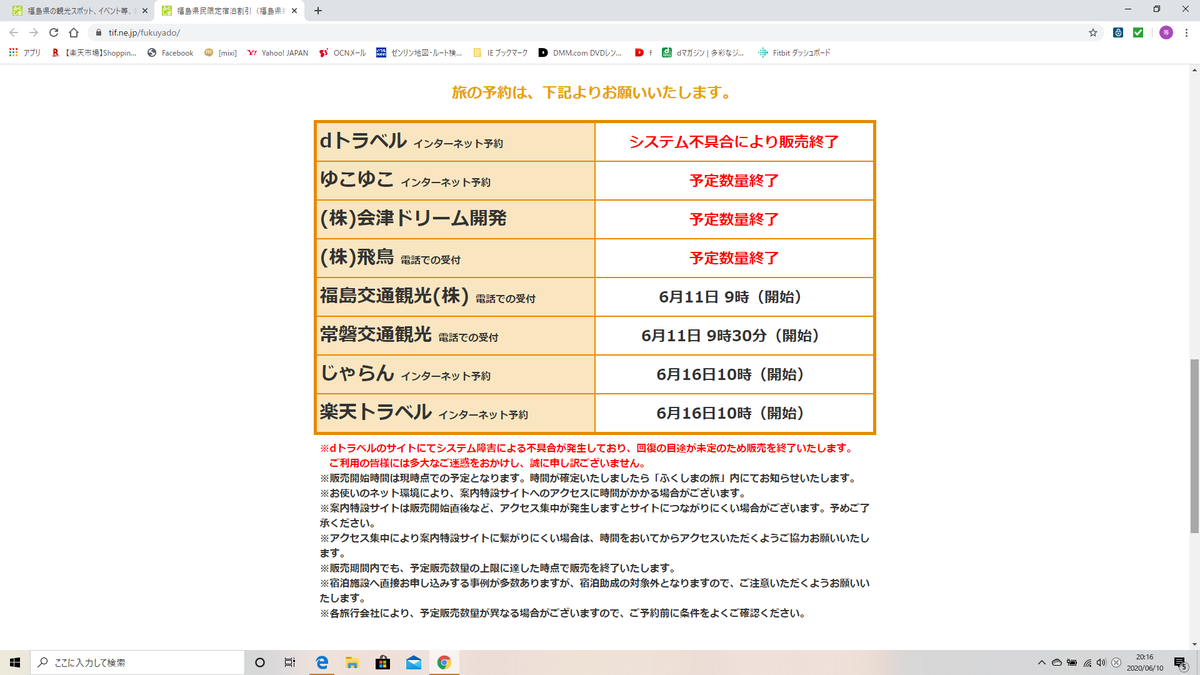This screenshot has width=1200, height=675.
Task: Open the Facebook bookmark
Action: [x=170, y=53]
